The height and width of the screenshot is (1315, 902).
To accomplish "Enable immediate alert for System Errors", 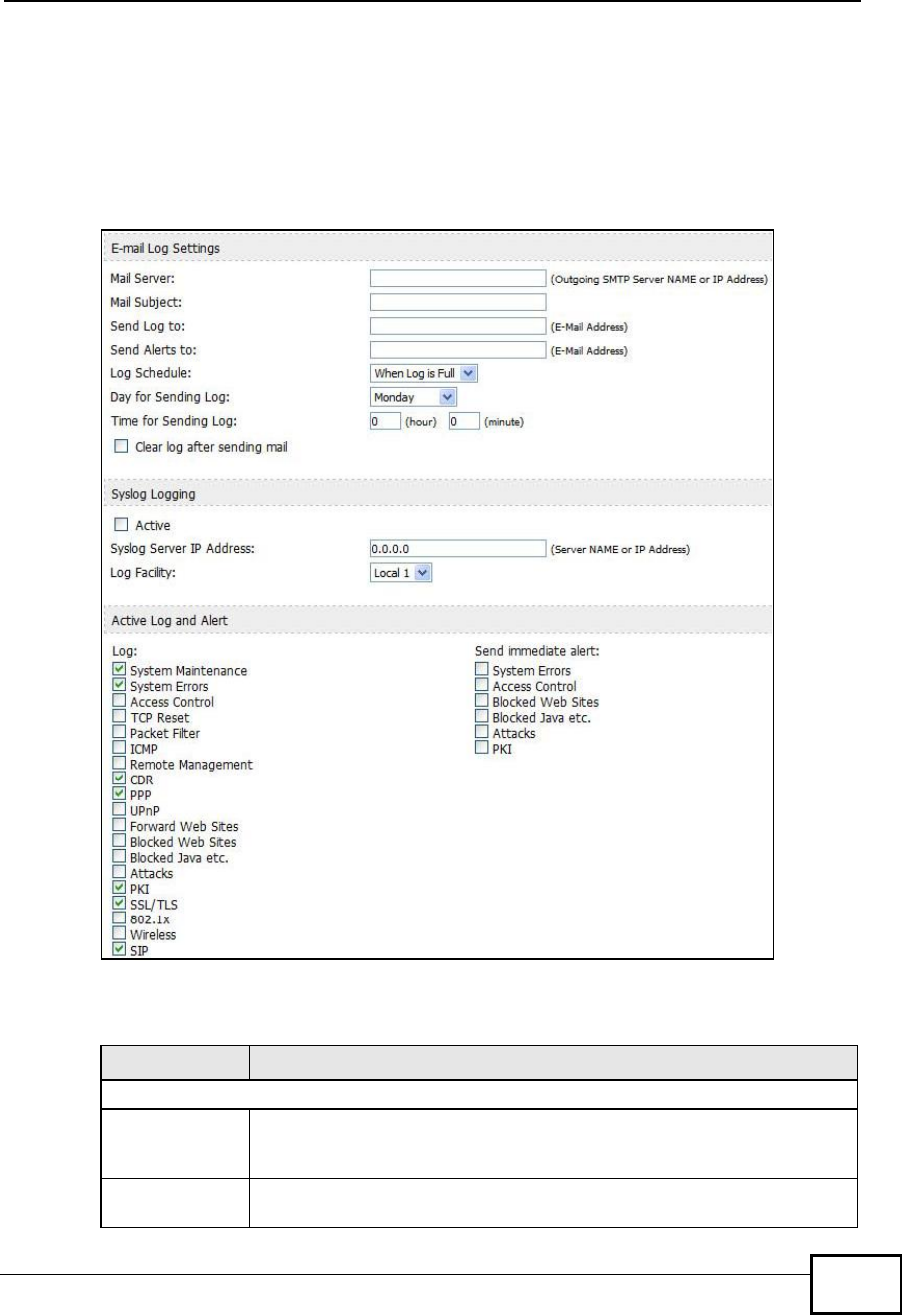I will pyautogui.click(x=482, y=670).
